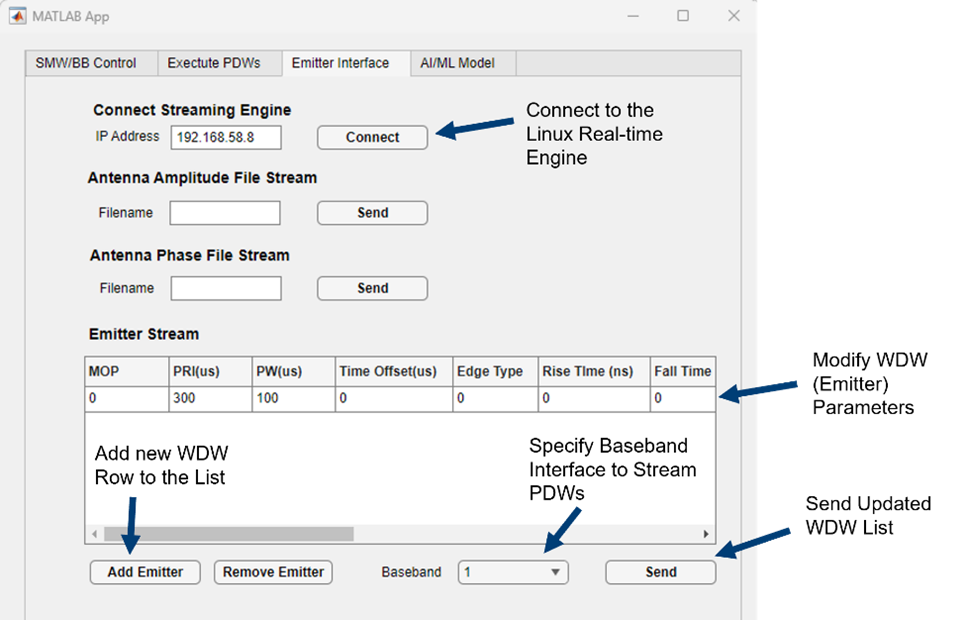Image resolution: width=968 pixels, height=620 pixels.
Task: Click the MOP column header
Action: point(126,371)
